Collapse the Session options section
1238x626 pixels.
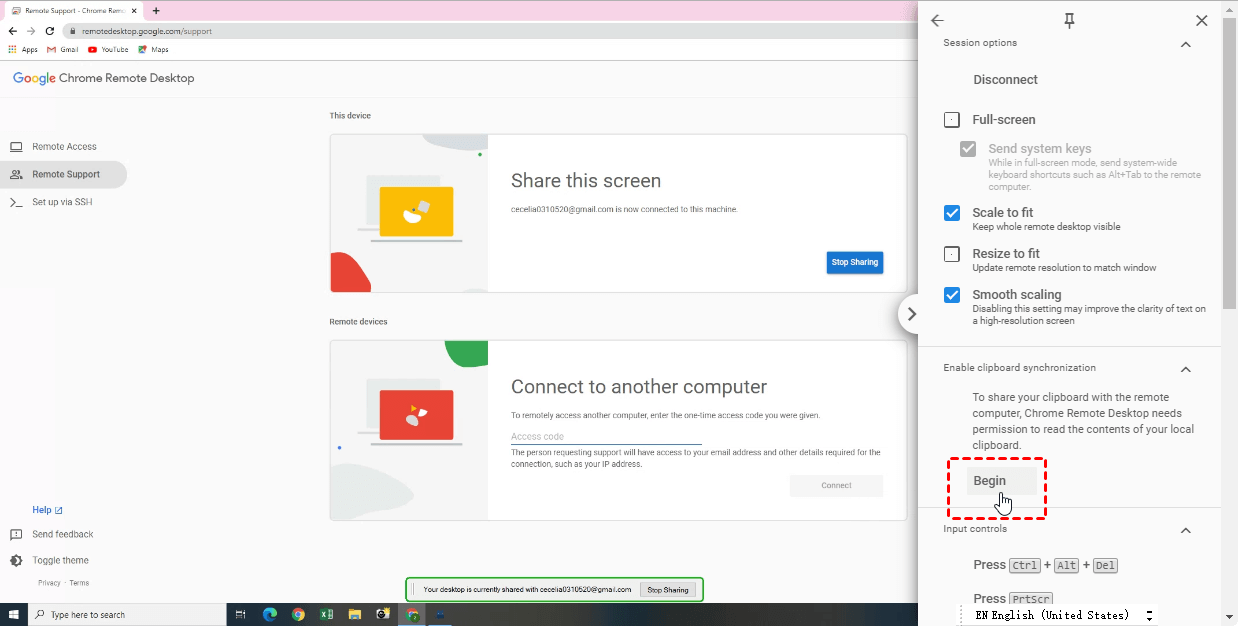1186,44
